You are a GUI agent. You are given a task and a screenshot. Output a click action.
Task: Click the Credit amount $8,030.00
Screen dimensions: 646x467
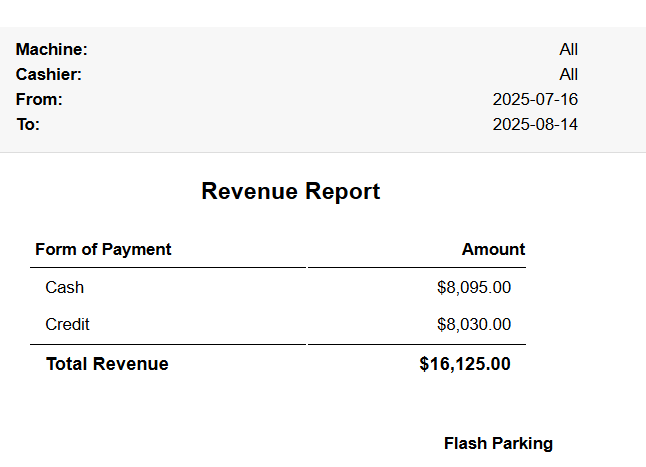[x=474, y=324]
